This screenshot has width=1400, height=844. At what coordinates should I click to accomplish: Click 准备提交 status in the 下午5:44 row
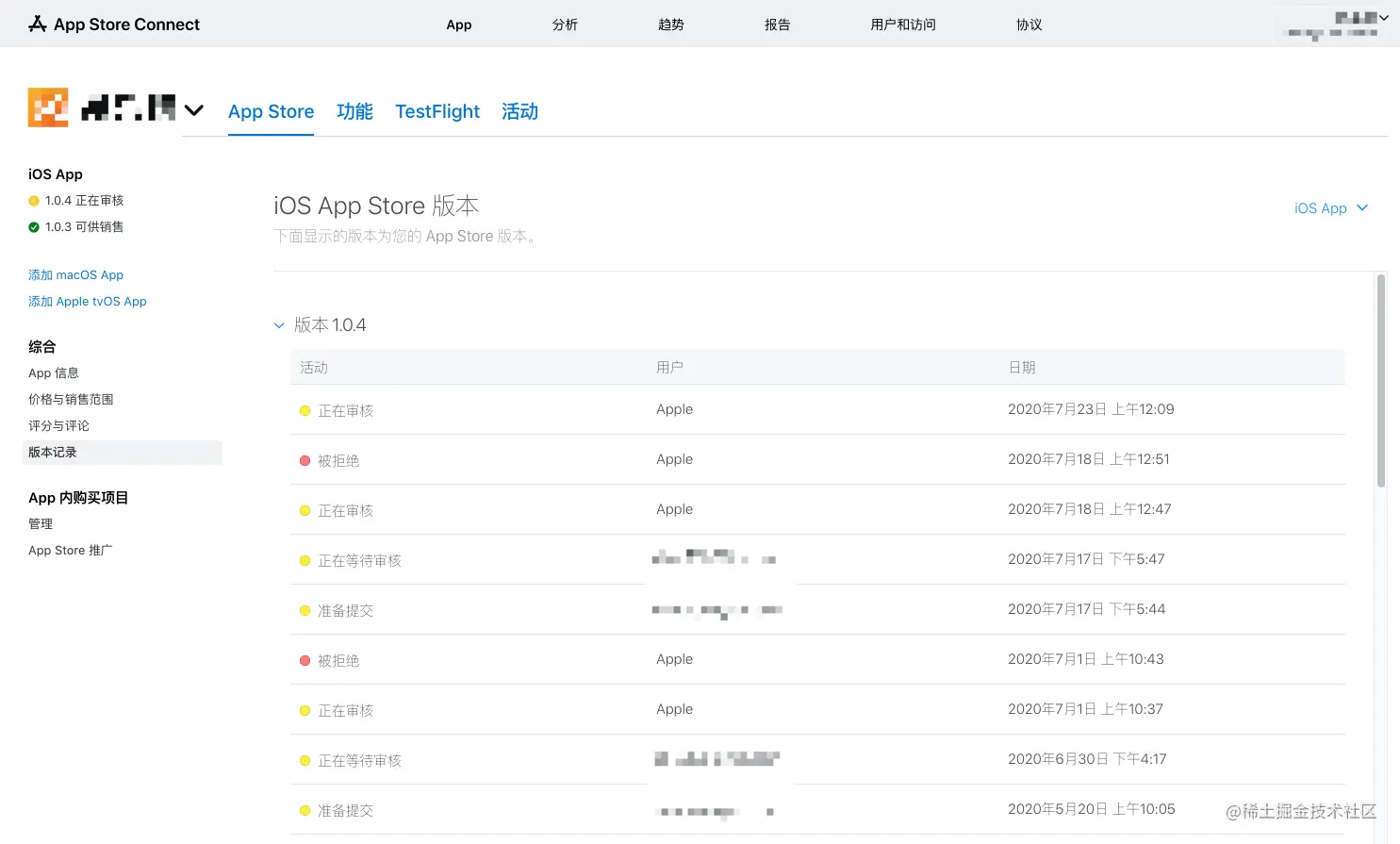[x=345, y=611]
